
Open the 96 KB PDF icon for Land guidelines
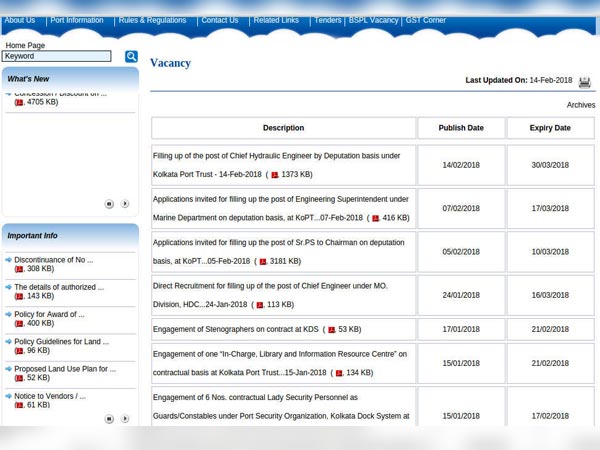[x=19, y=351]
